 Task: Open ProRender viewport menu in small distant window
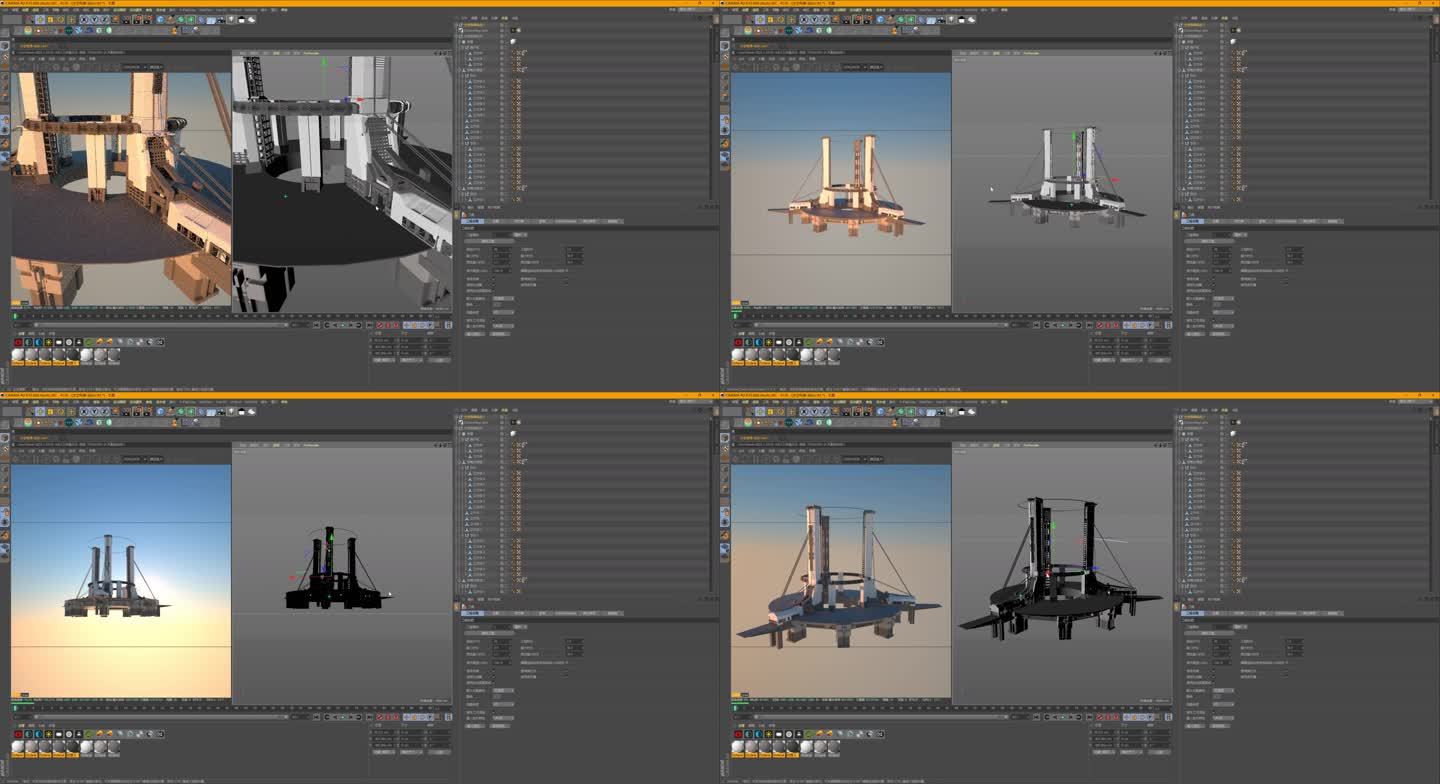click(x=1031, y=53)
